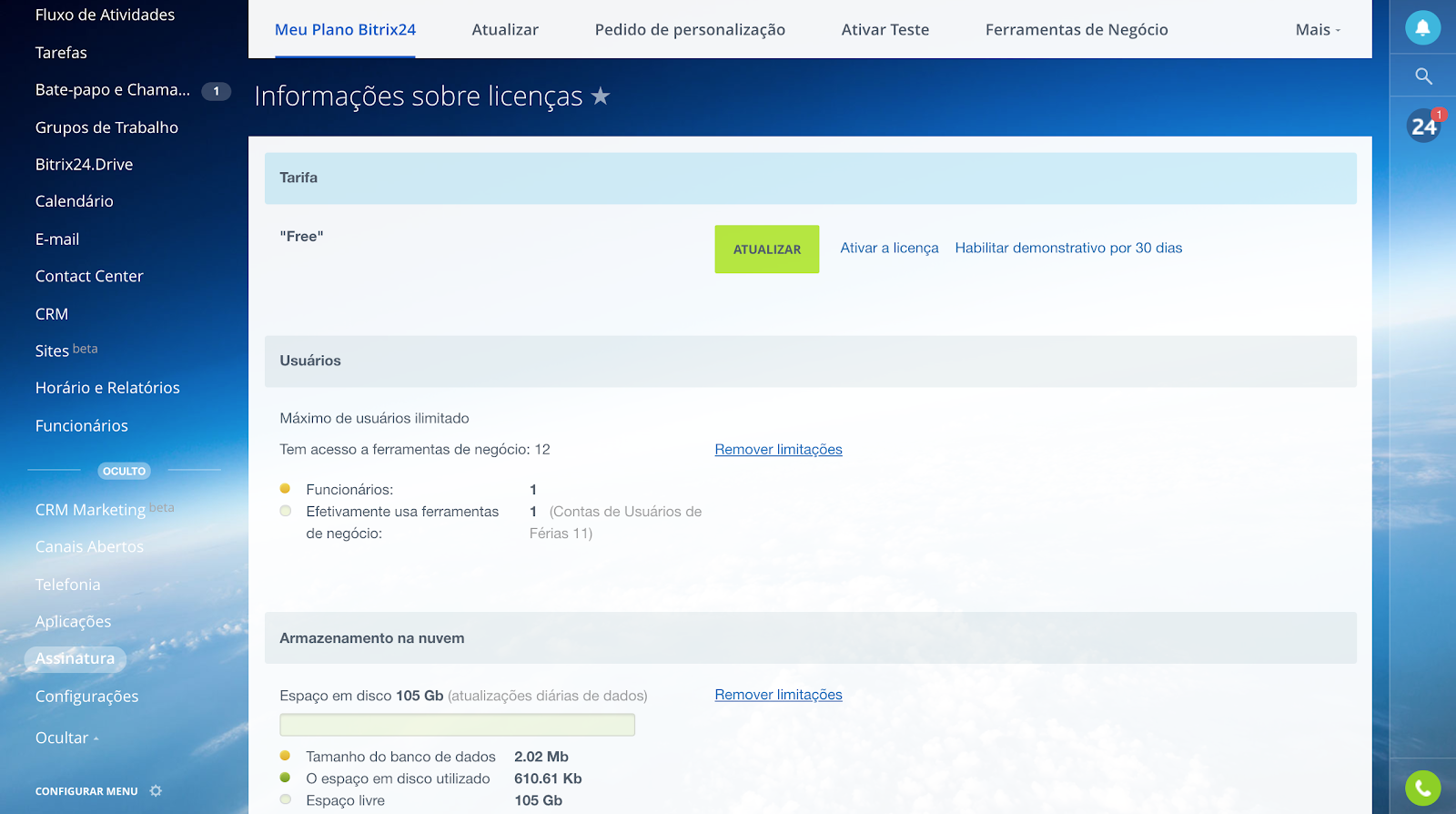Open Contact Center menu item
1456x814 pixels.
89,276
